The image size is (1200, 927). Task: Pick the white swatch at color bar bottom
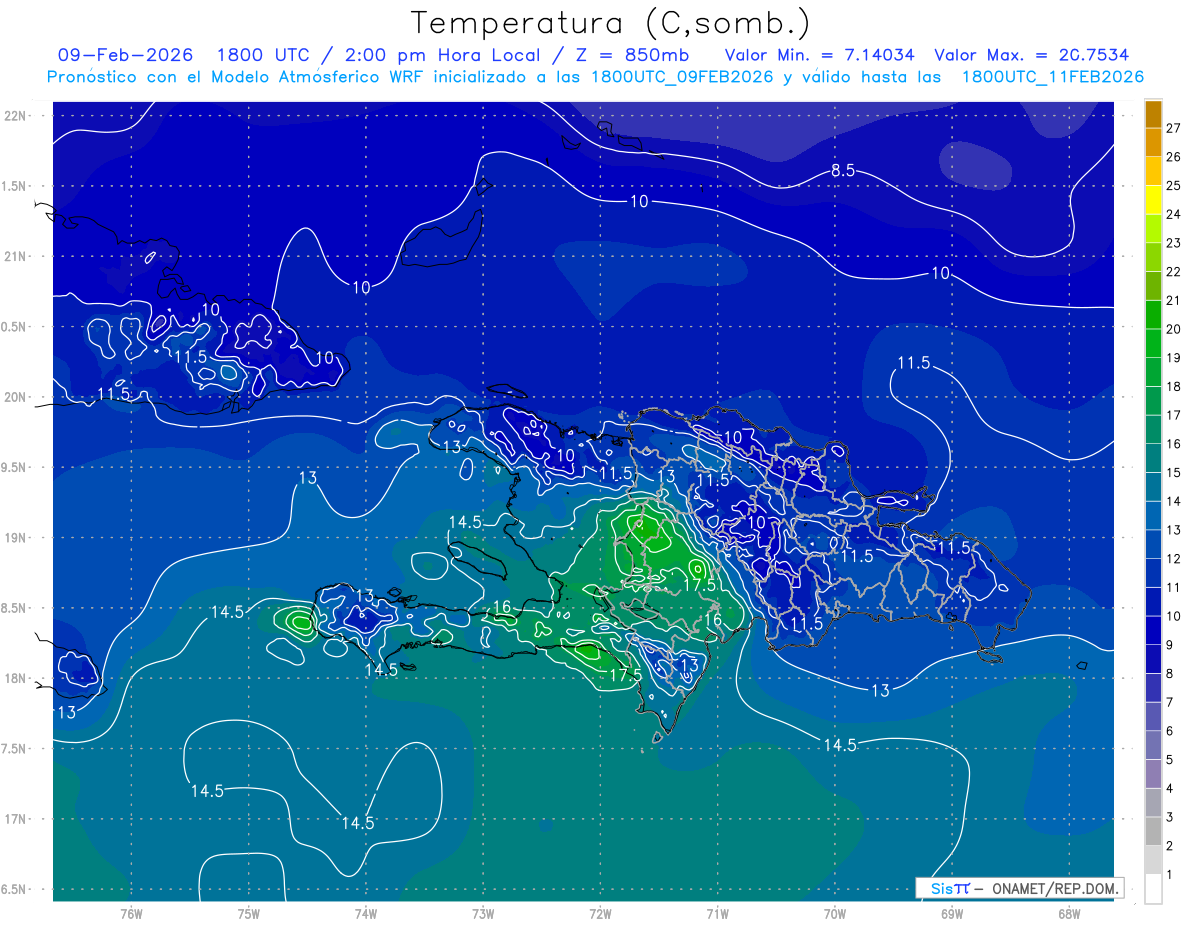coord(1153,889)
